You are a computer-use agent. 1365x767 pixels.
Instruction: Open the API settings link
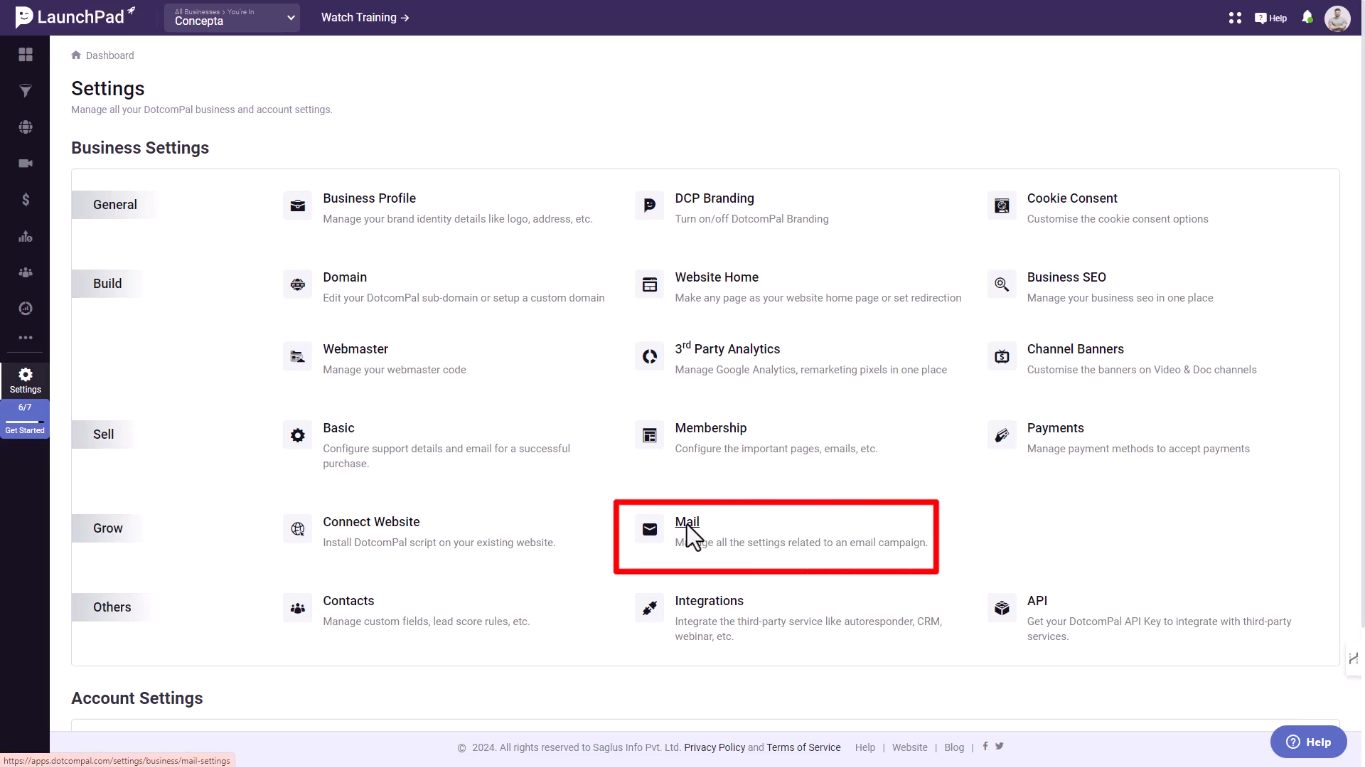pos(1037,601)
